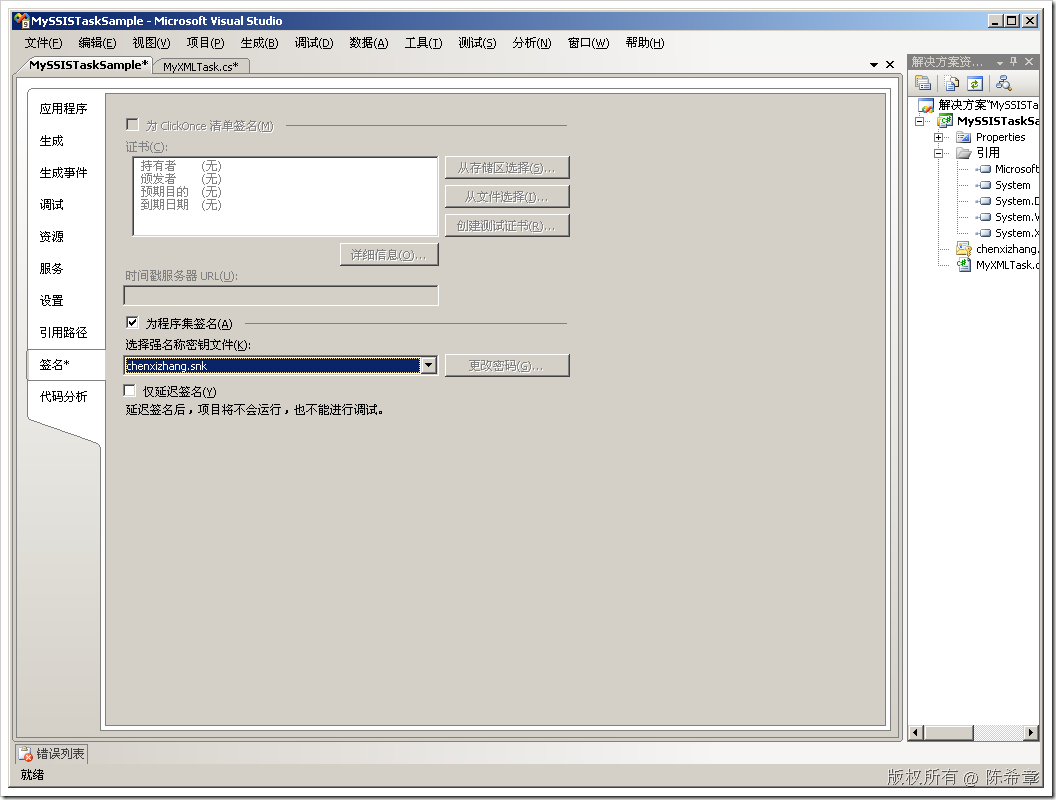Open Solution Explorer window position dropdown
This screenshot has width=1056, height=800.
pos(999,62)
